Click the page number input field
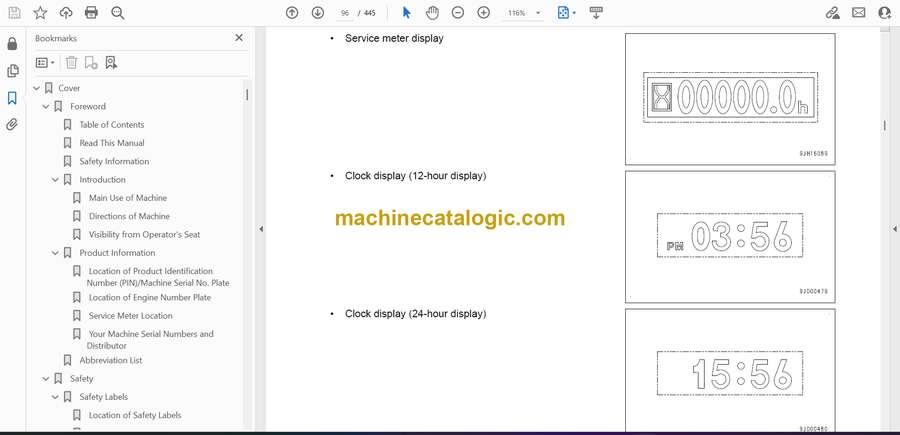The height and width of the screenshot is (435, 900). [346, 13]
